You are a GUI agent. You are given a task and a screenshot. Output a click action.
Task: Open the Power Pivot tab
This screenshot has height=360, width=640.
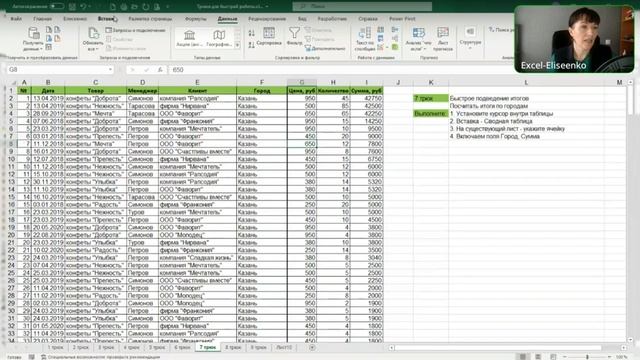coord(402,19)
